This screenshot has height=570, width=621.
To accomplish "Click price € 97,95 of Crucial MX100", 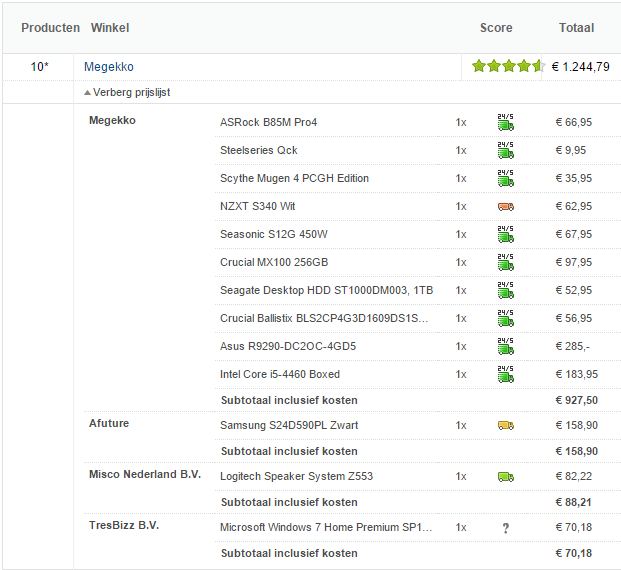I will [x=574, y=262].
